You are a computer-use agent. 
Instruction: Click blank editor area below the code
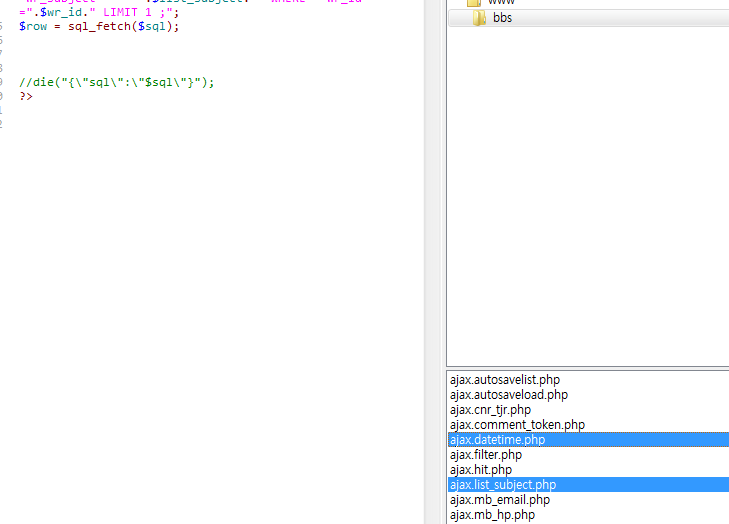tap(200, 300)
